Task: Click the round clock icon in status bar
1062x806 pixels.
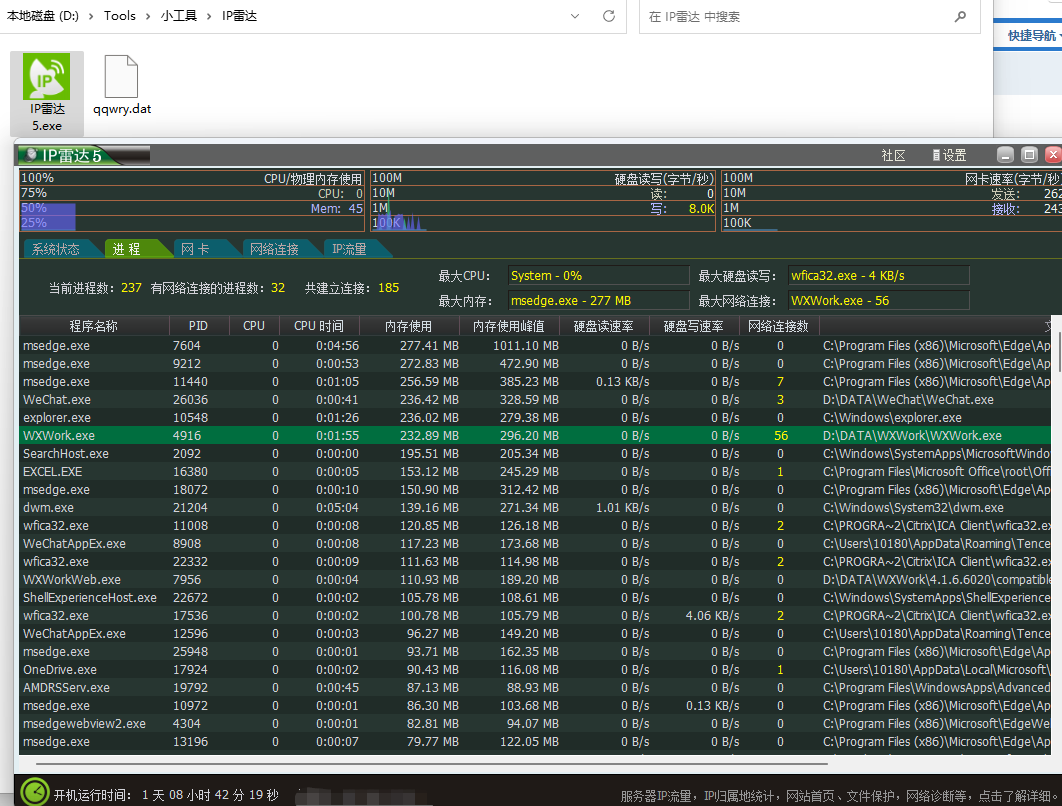Action: click(35, 792)
